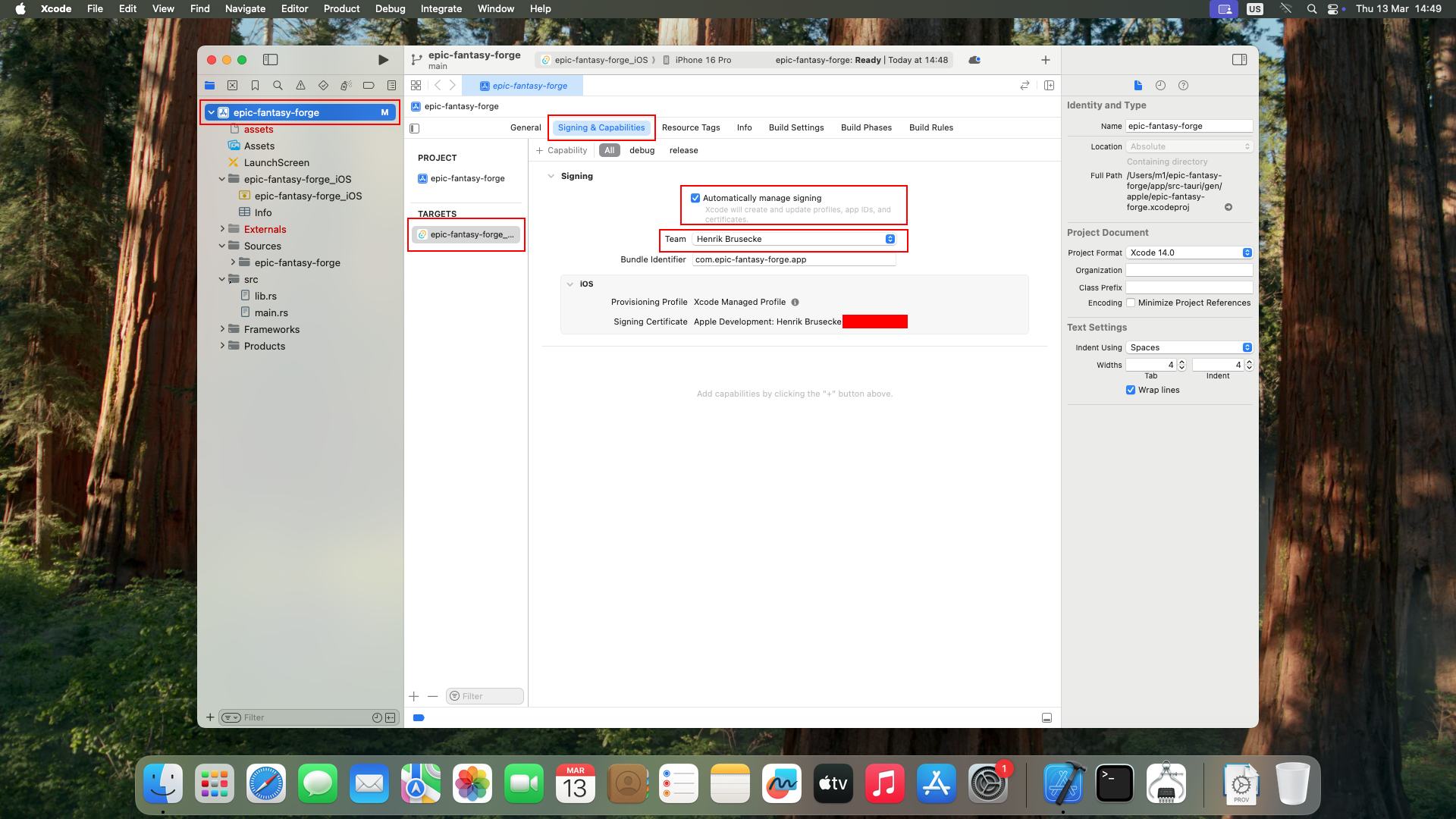Click the Bundle Identifier field

(x=794, y=259)
